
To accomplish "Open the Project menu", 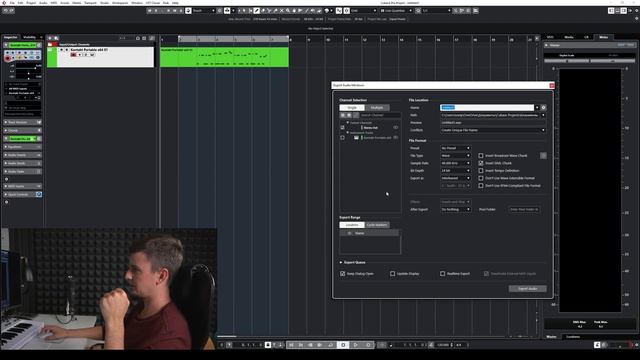I will pos(31,3).
